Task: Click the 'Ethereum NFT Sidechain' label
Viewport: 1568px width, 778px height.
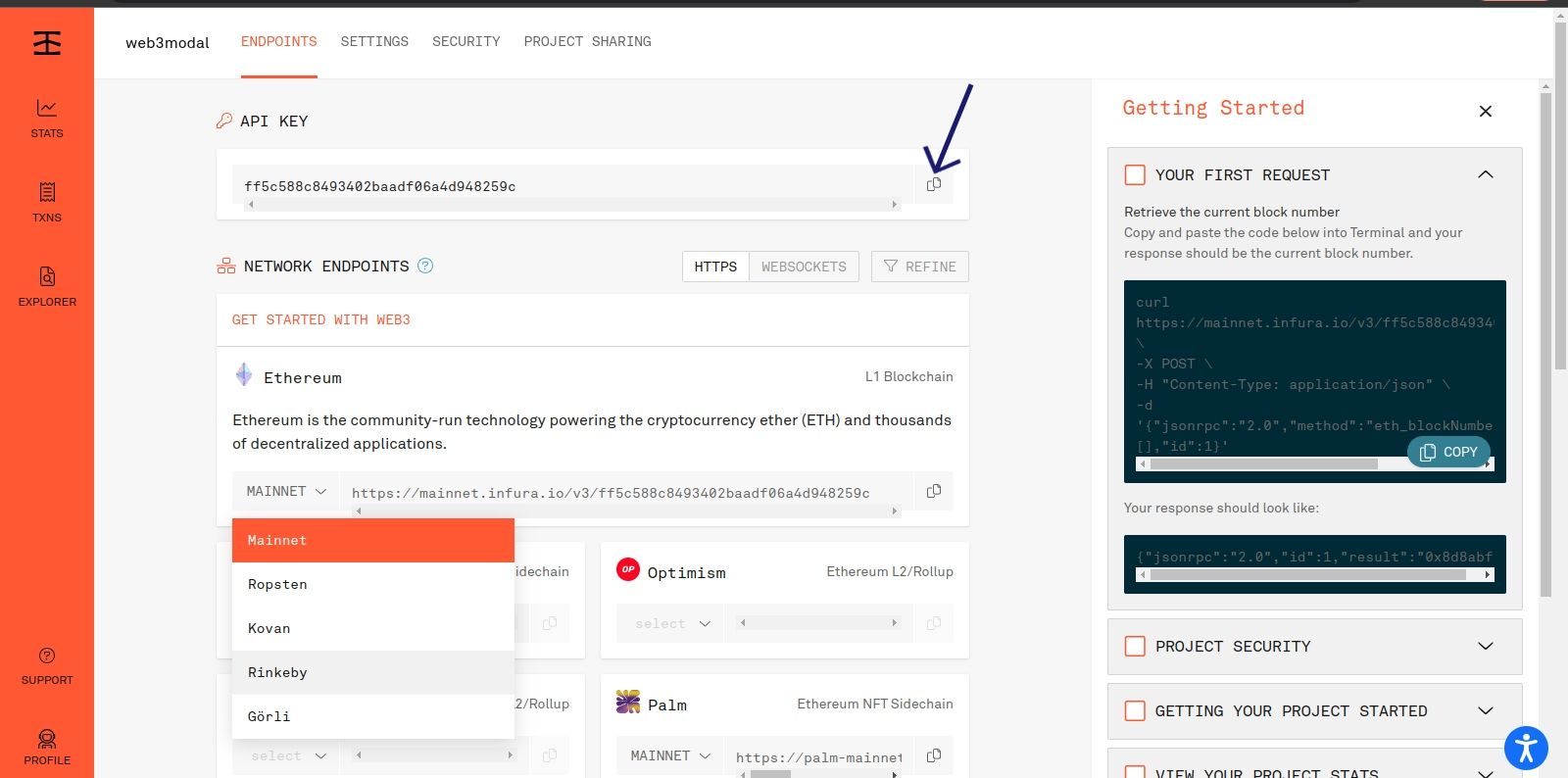Action: pos(875,704)
